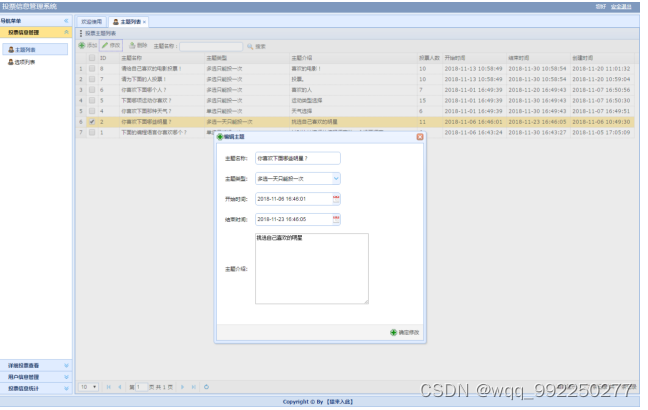
Task: Uncheck the checkbox of highlighted row ID 2
Action: pyautogui.click(x=92, y=122)
